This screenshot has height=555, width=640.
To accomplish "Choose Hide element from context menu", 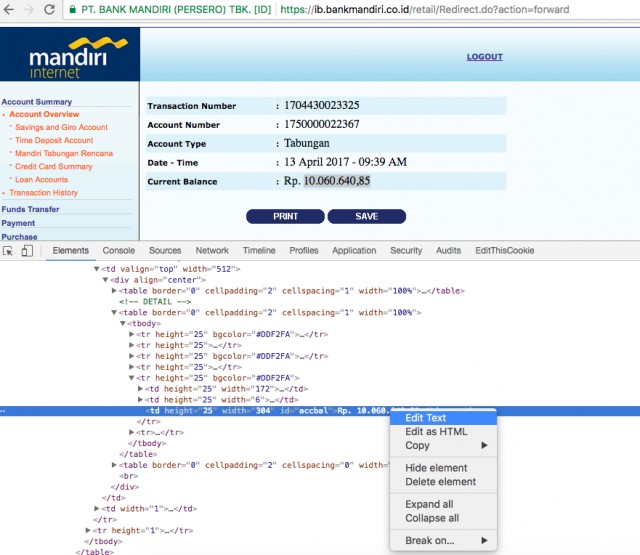I will [x=443, y=468].
